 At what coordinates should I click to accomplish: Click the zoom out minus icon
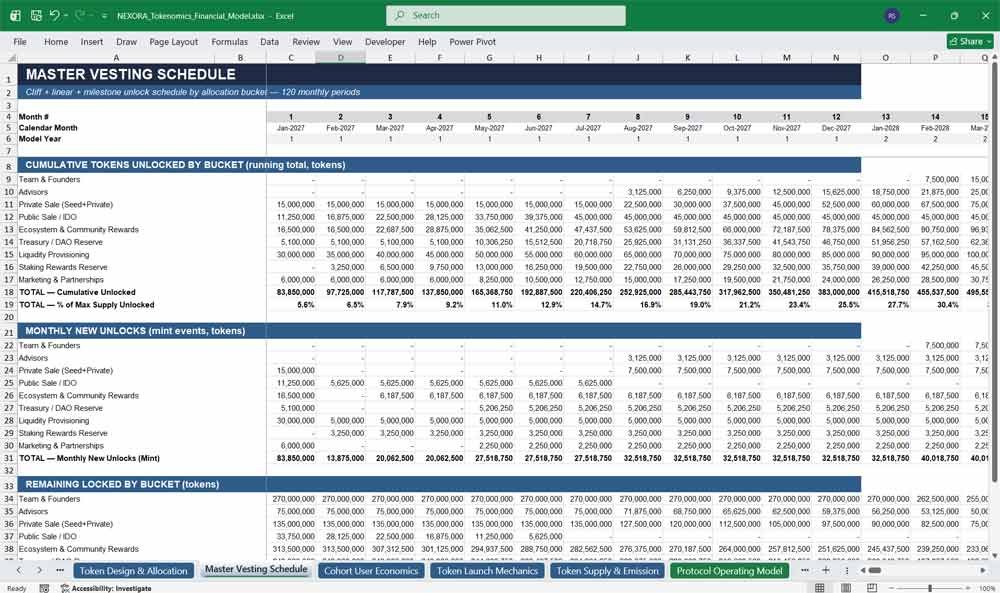[892, 588]
